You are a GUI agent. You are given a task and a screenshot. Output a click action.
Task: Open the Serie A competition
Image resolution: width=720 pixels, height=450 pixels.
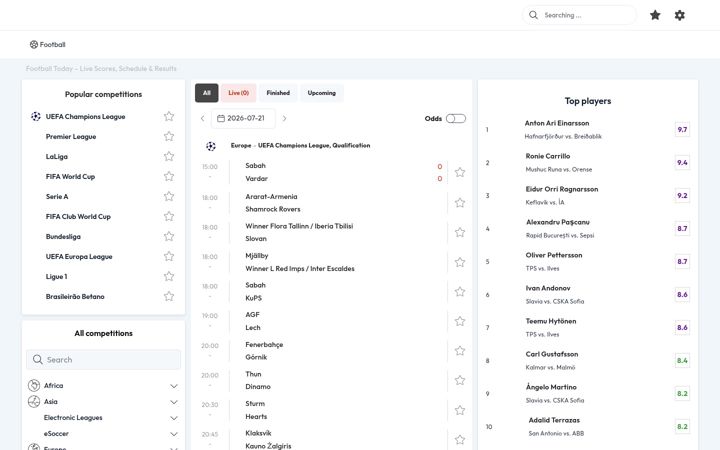click(x=57, y=197)
